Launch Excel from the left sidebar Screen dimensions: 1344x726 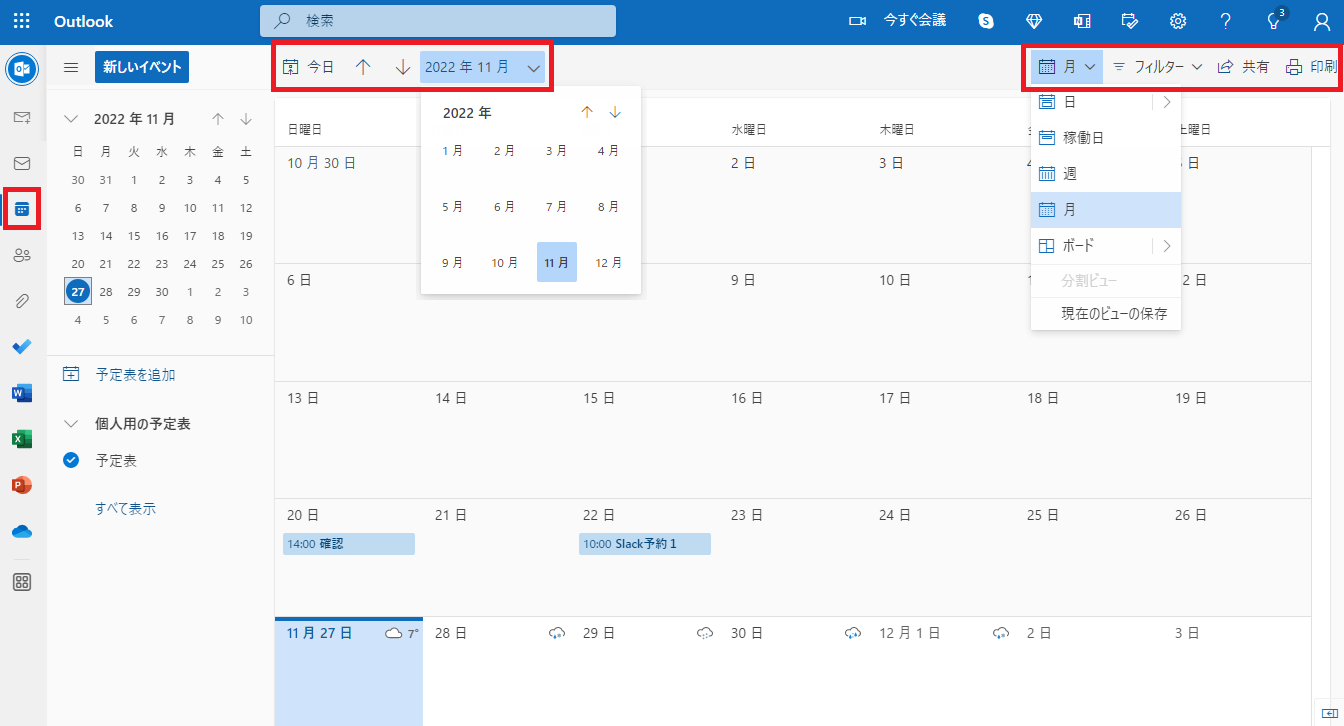coord(22,439)
